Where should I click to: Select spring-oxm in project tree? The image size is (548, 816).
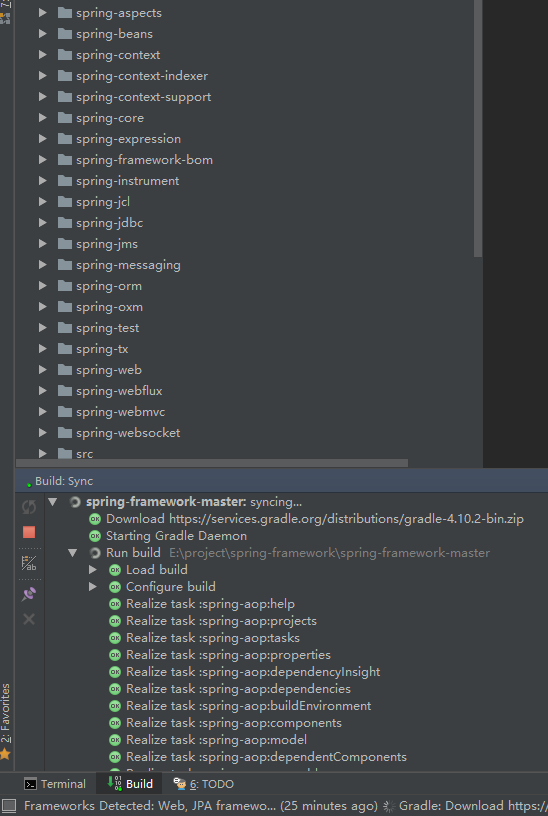(109, 307)
